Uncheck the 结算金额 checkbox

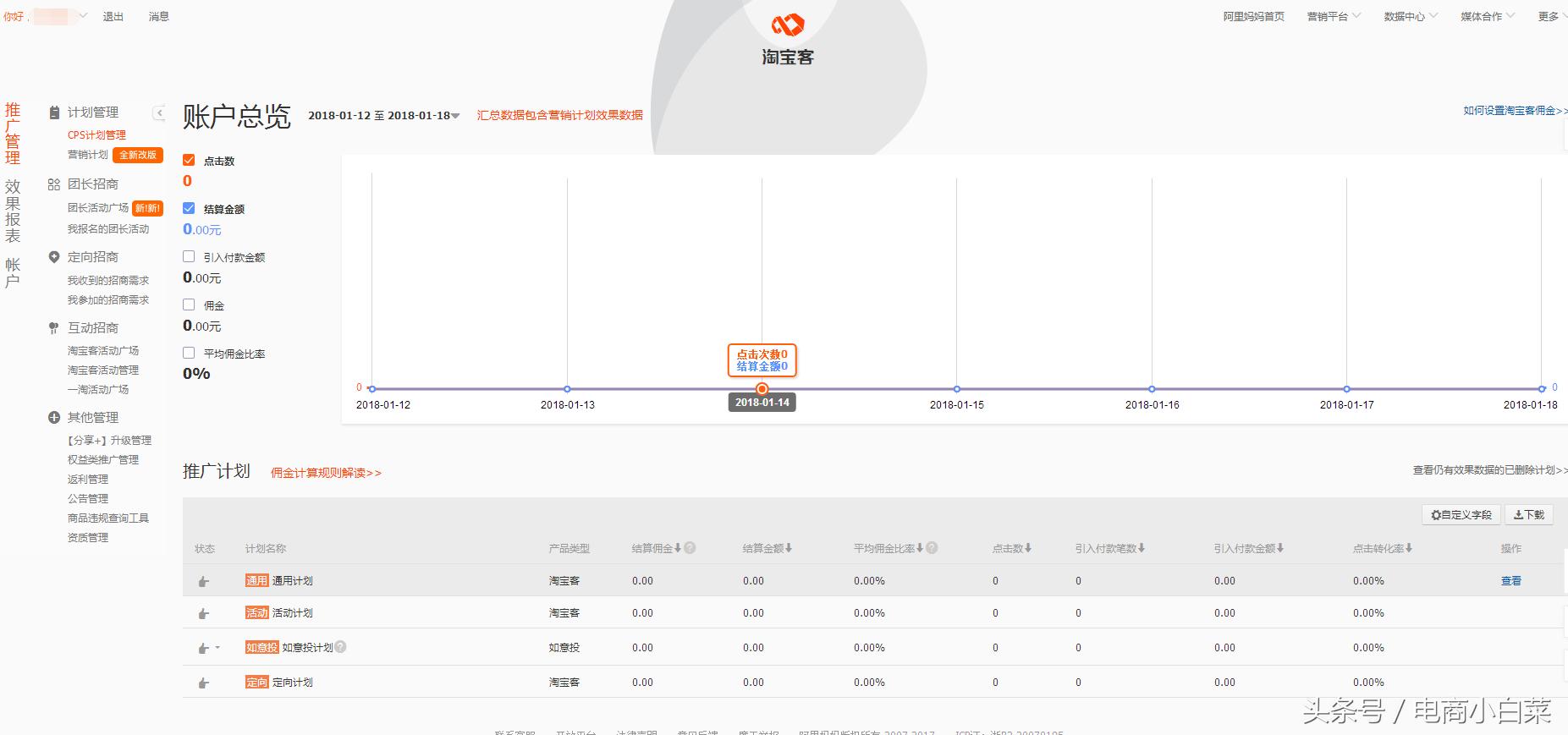tap(189, 208)
